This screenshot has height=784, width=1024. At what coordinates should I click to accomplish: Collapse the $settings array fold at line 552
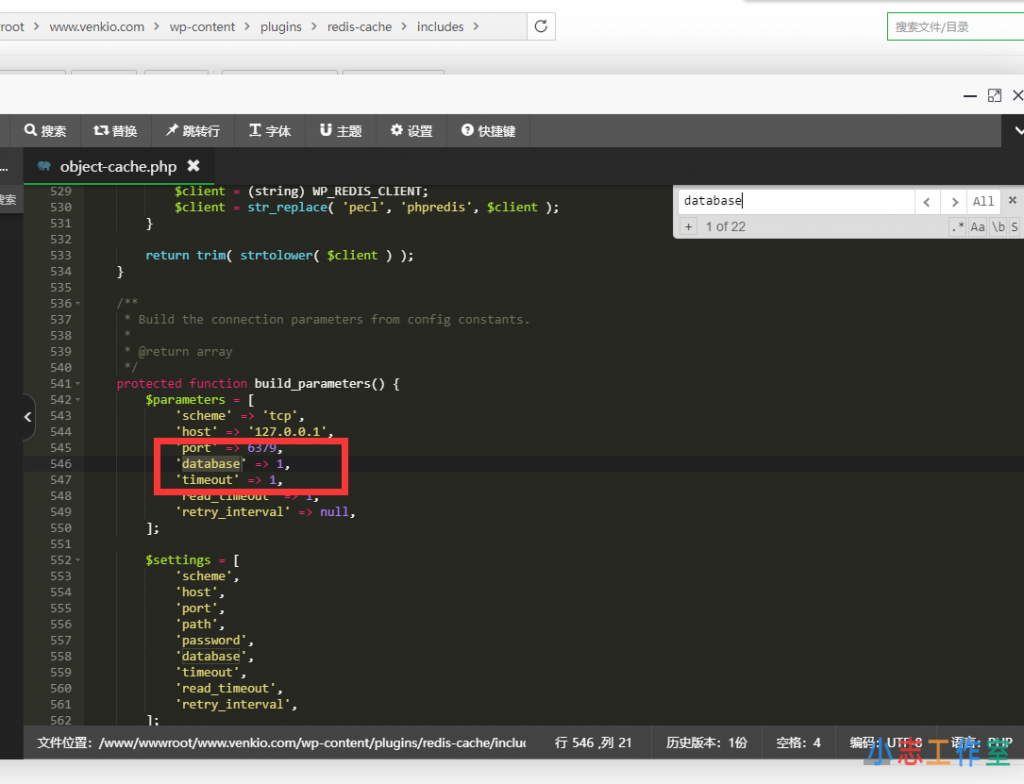[79, 560]
